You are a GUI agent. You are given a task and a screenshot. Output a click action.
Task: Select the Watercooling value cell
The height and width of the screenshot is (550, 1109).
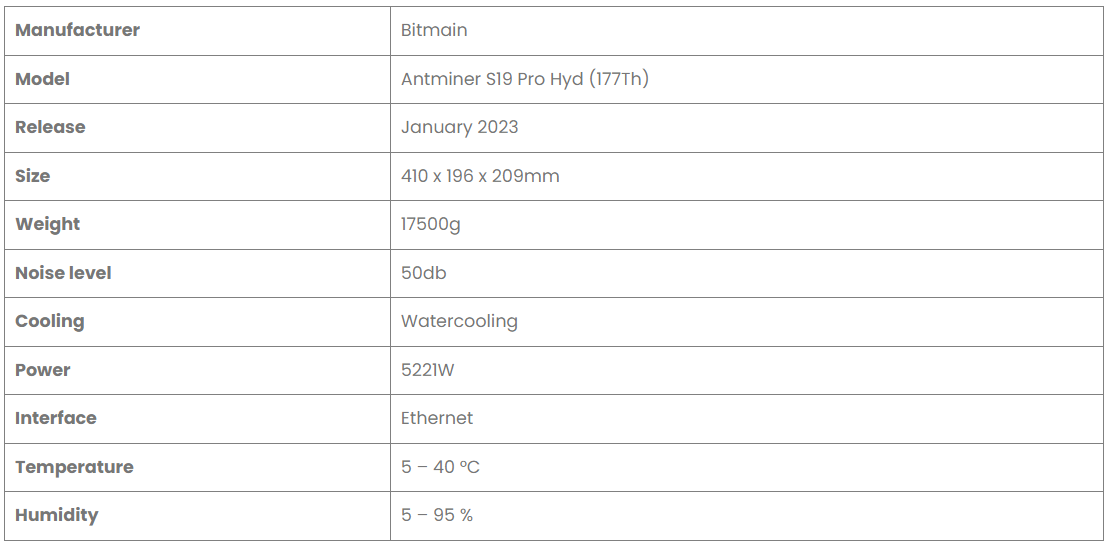459,321
